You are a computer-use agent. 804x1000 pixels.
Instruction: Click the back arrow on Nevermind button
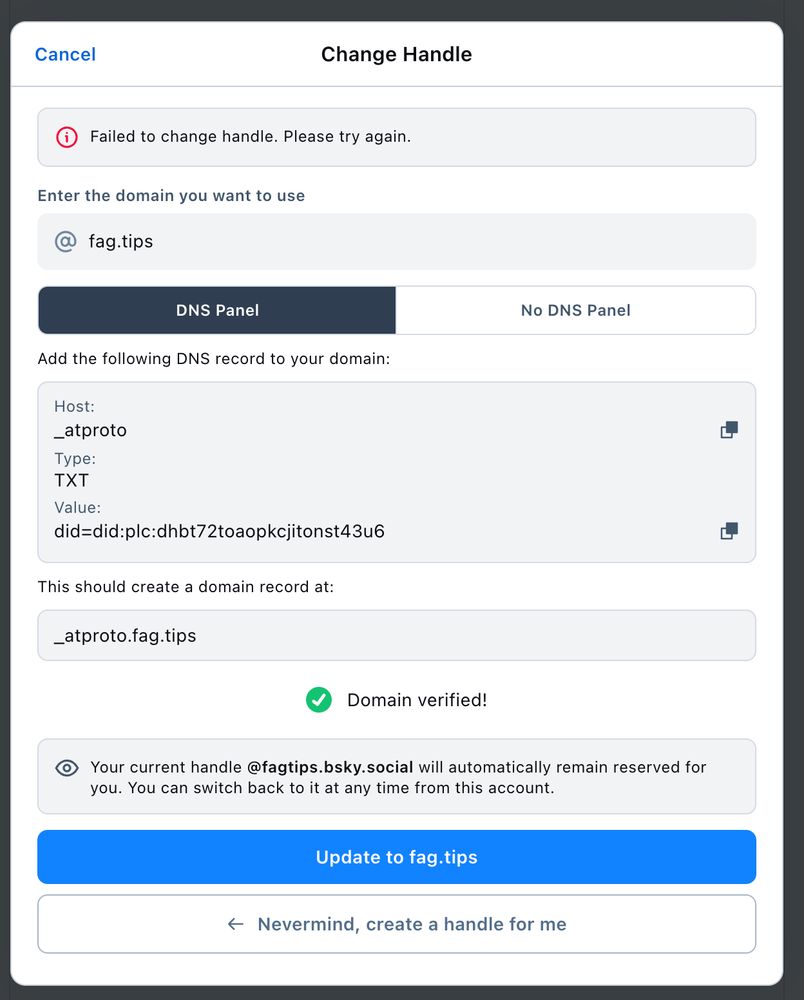tap(236, 923)
